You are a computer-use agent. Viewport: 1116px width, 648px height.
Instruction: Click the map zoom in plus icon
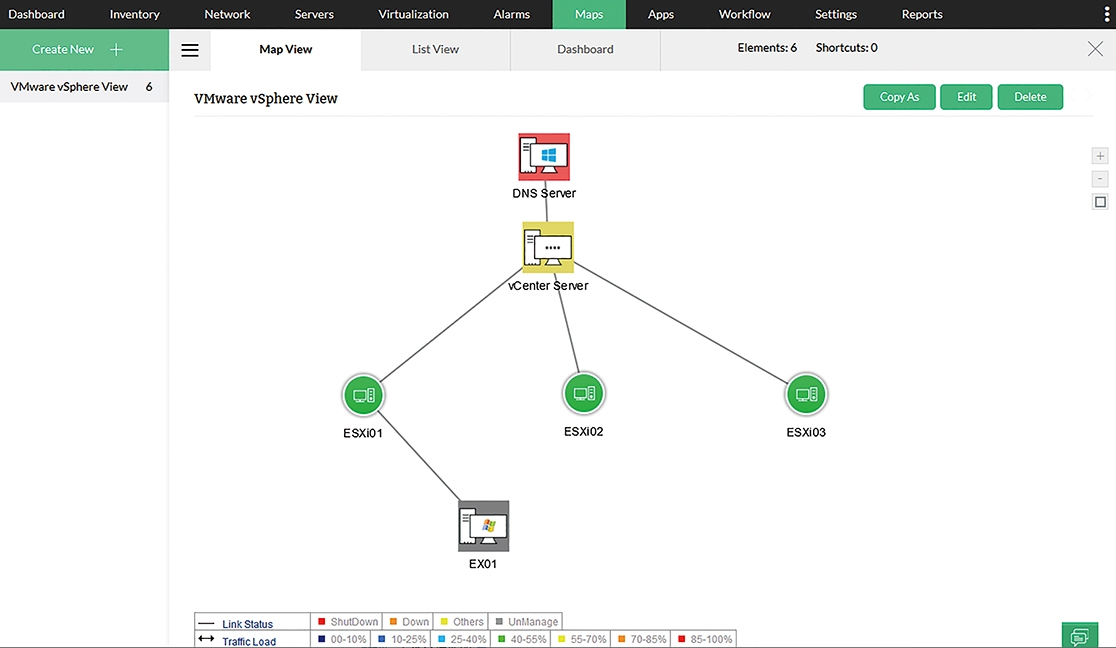[x=1100, y=155]
